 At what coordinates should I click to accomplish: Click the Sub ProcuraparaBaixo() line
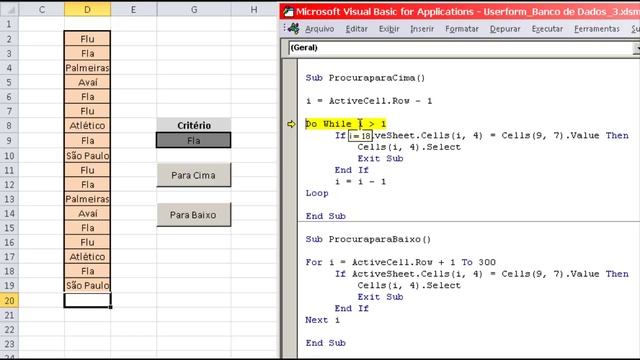[368, 239]
